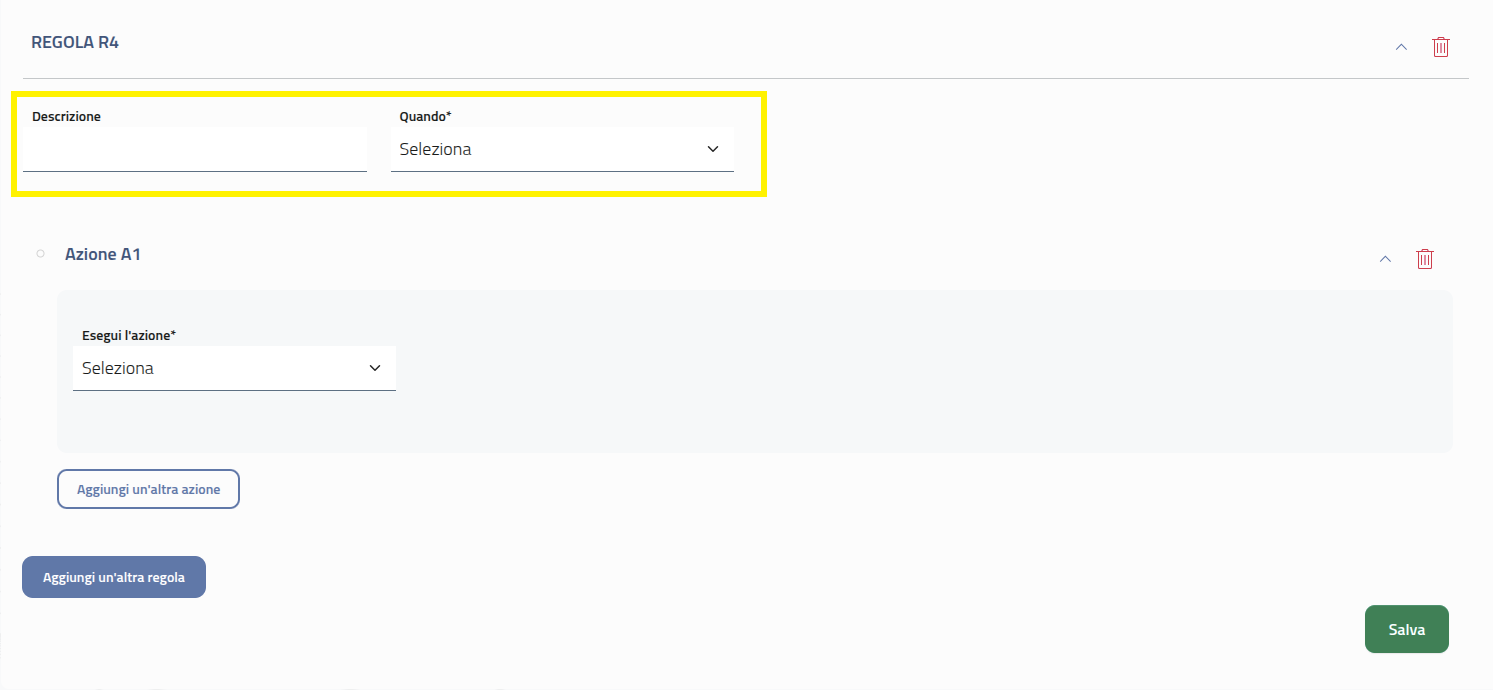Screen dimensions: 1493x690
Task: Click the Quando* field label
Action: [x=425, y=116]
